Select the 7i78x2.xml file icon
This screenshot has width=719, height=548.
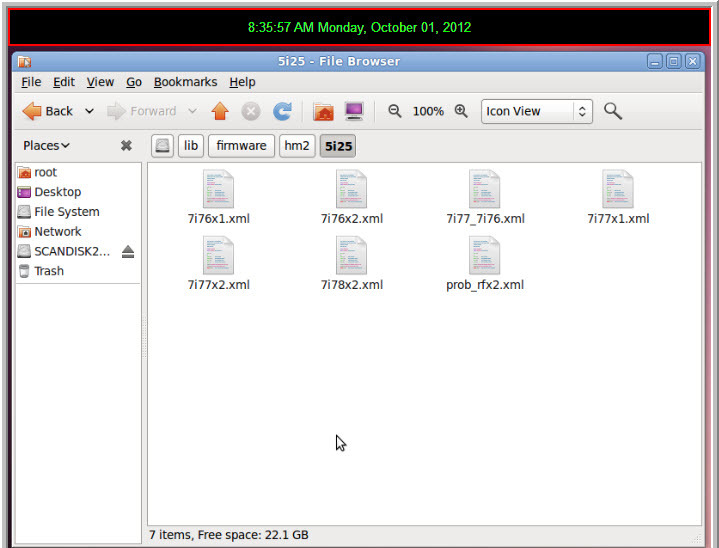(351, 255)
